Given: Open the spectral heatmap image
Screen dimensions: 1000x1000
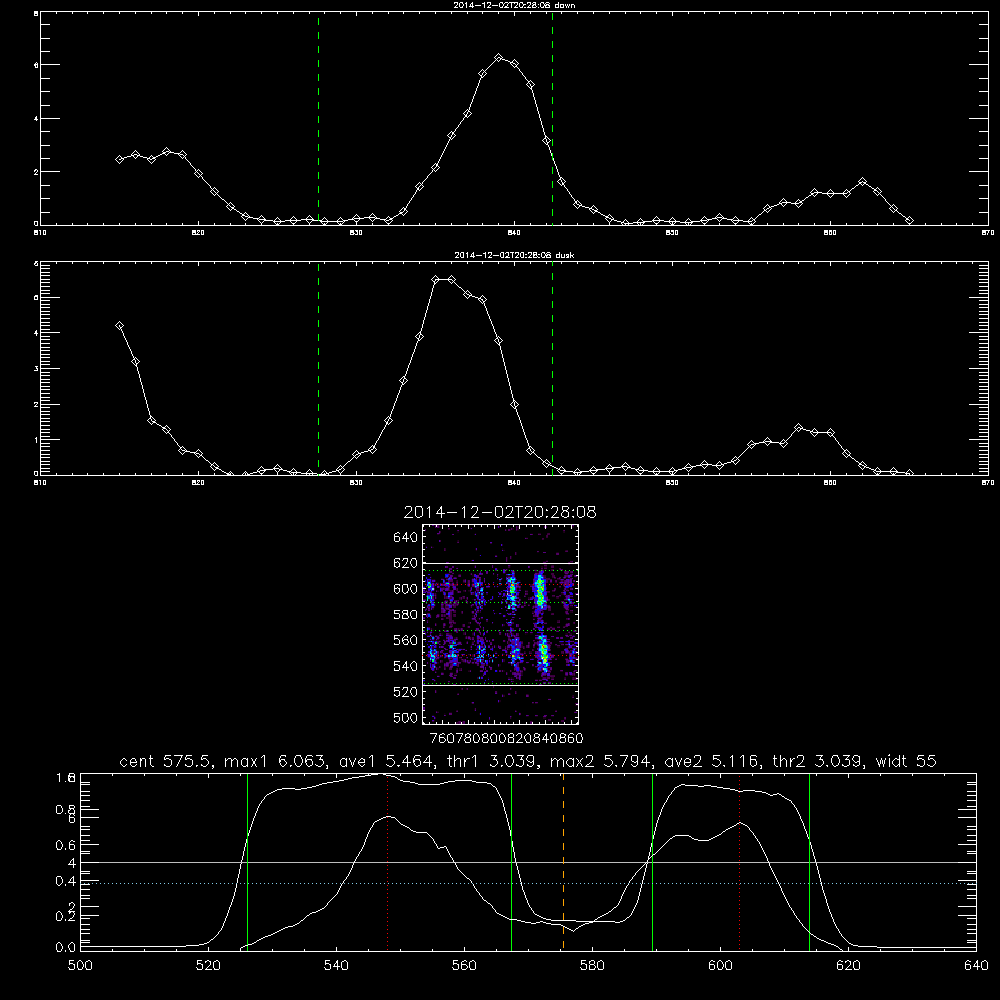Looking at the screenshot, I should (x=501, y=624).
